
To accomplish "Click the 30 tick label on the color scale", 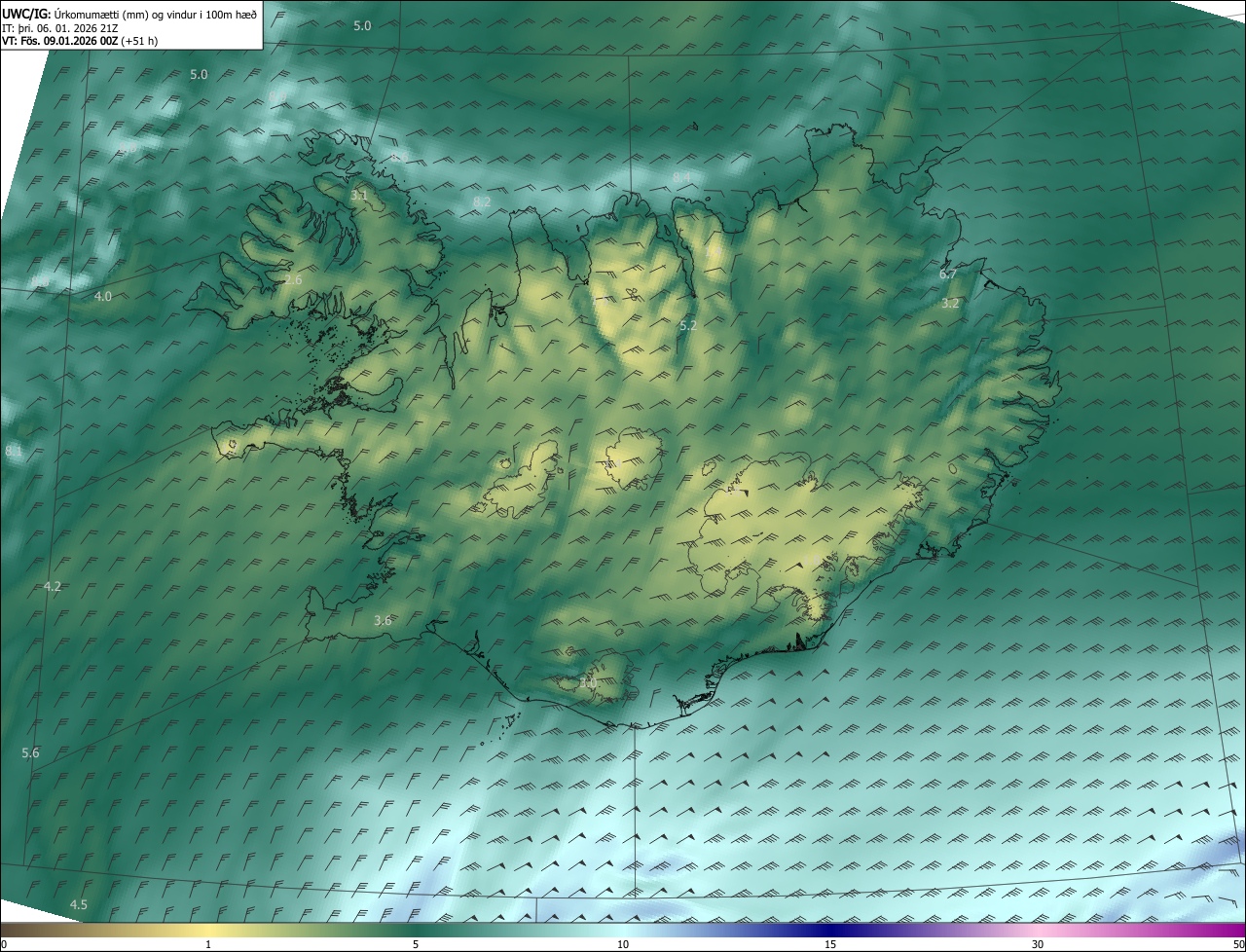I will (1038, 944).
